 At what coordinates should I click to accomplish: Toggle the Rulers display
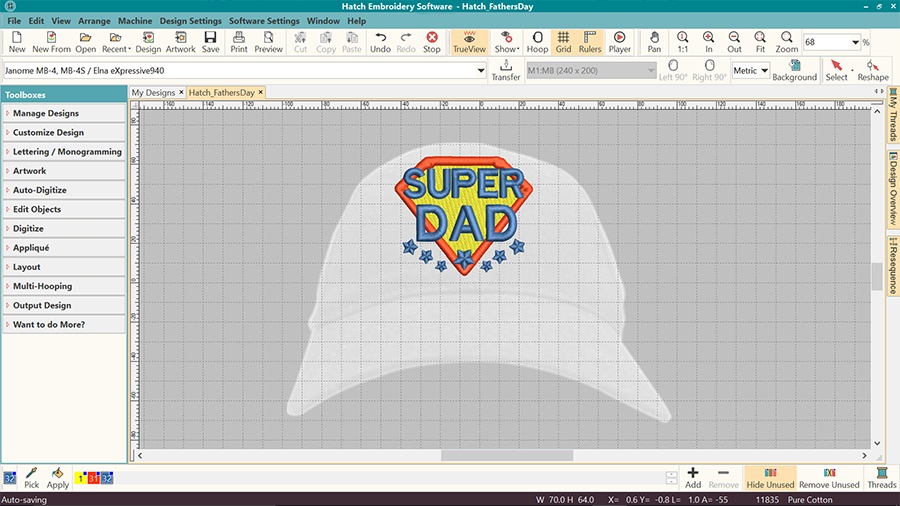590,41
